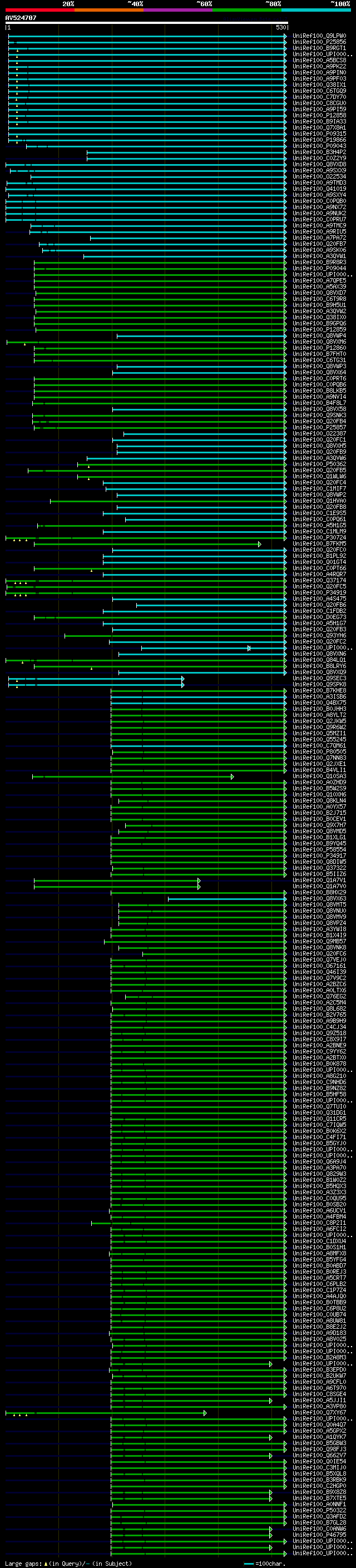The image size is (356, 1568).
Task: Select the UniRef100_Q4BX75 label
Action: point(319,703)
